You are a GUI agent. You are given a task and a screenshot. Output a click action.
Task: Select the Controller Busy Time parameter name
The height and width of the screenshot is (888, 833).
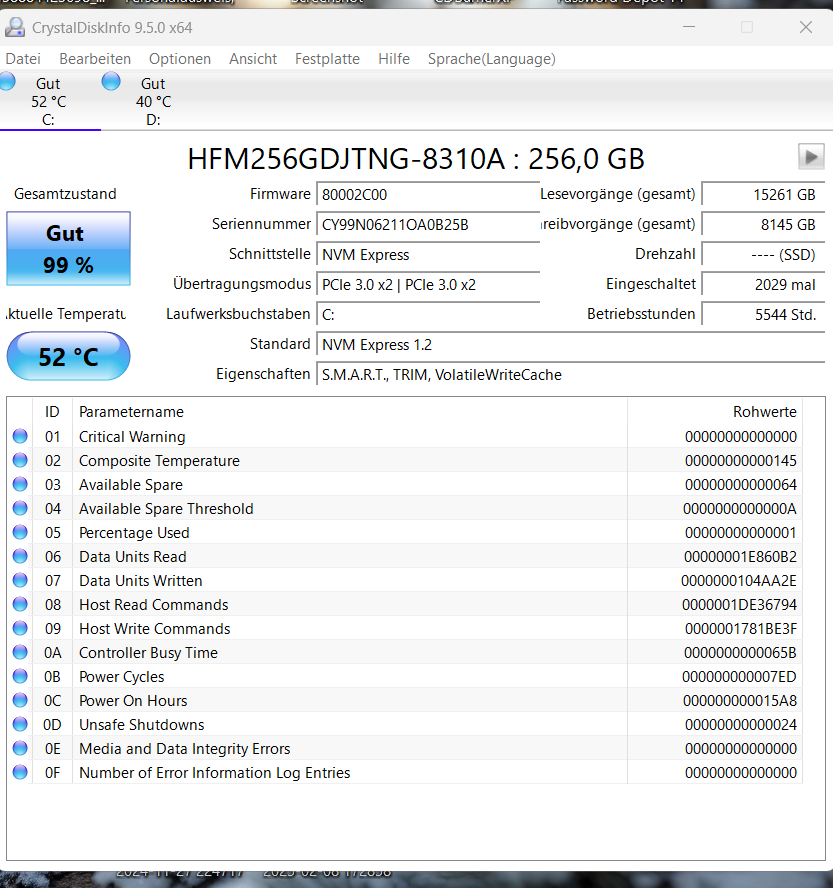coord(148,652)
